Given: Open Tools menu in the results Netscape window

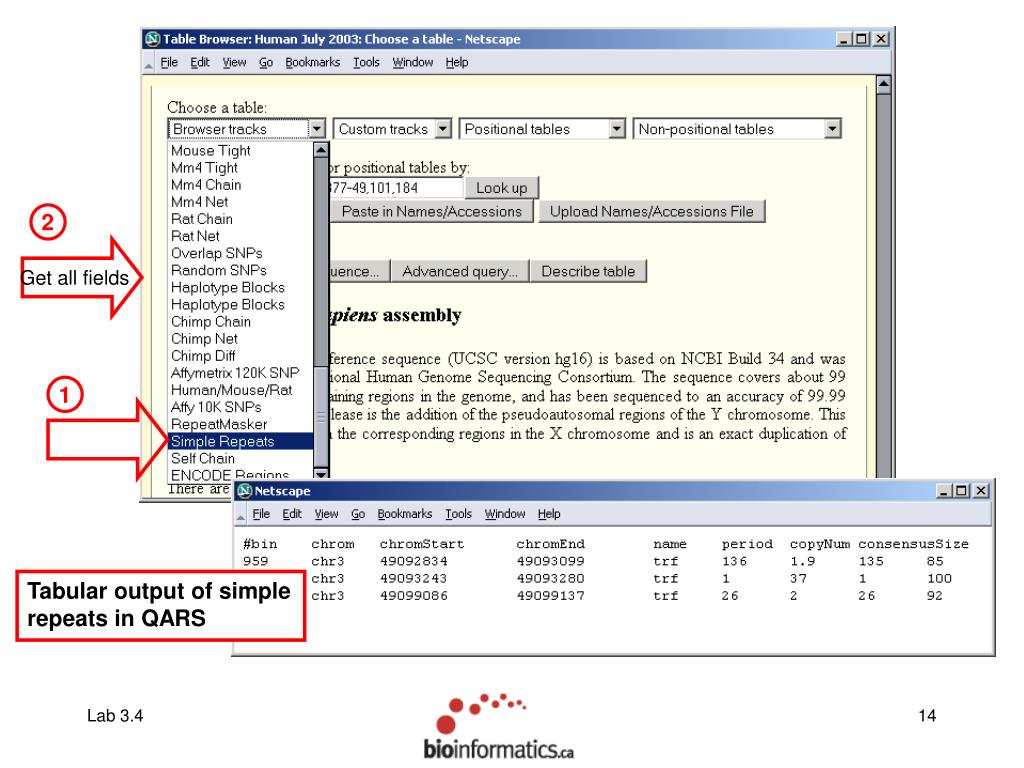Looking at the screenshot, I should pyautogui.click(x=458, y=514).
